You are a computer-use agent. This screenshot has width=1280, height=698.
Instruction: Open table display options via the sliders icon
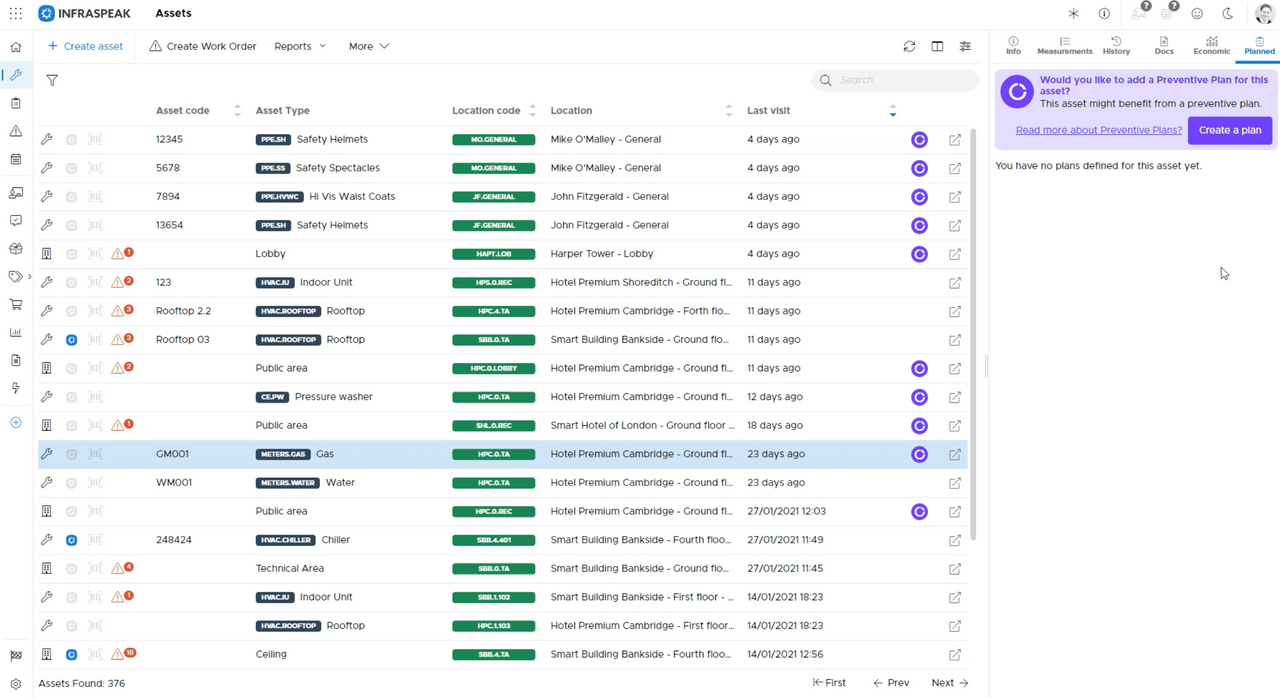pyautogui.click(x=965, y=46)
